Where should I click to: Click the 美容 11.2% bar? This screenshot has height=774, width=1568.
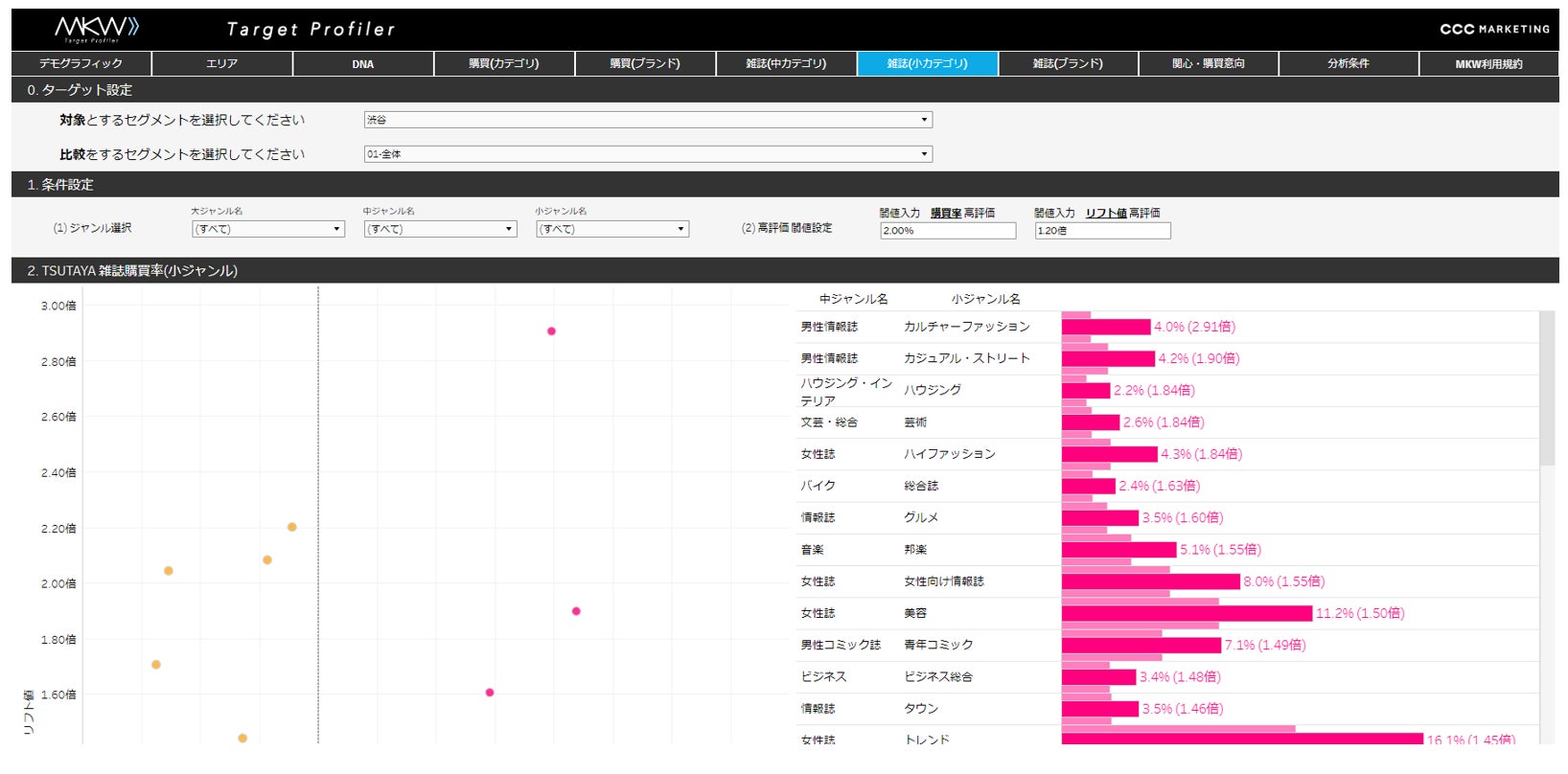point(1187,613)
